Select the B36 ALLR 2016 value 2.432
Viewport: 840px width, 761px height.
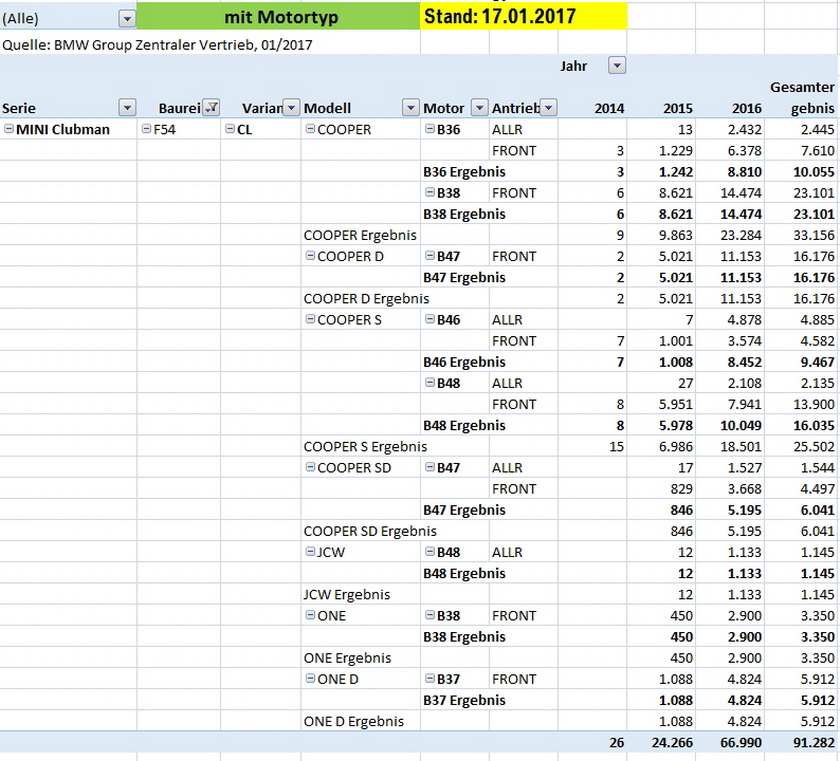(x=745, y=130)
